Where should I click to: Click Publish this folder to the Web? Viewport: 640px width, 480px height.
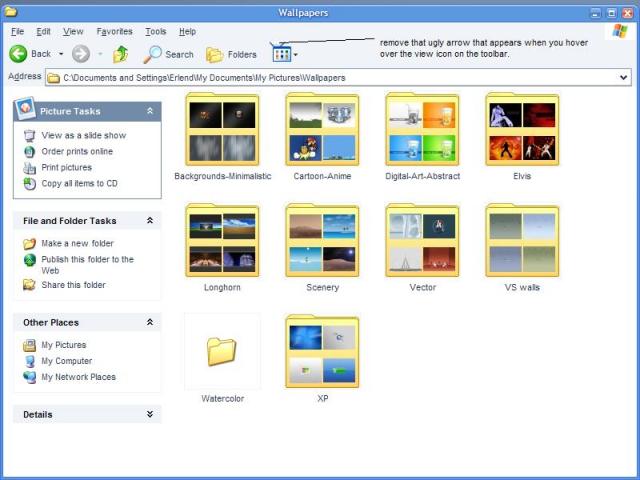(87, 265)
